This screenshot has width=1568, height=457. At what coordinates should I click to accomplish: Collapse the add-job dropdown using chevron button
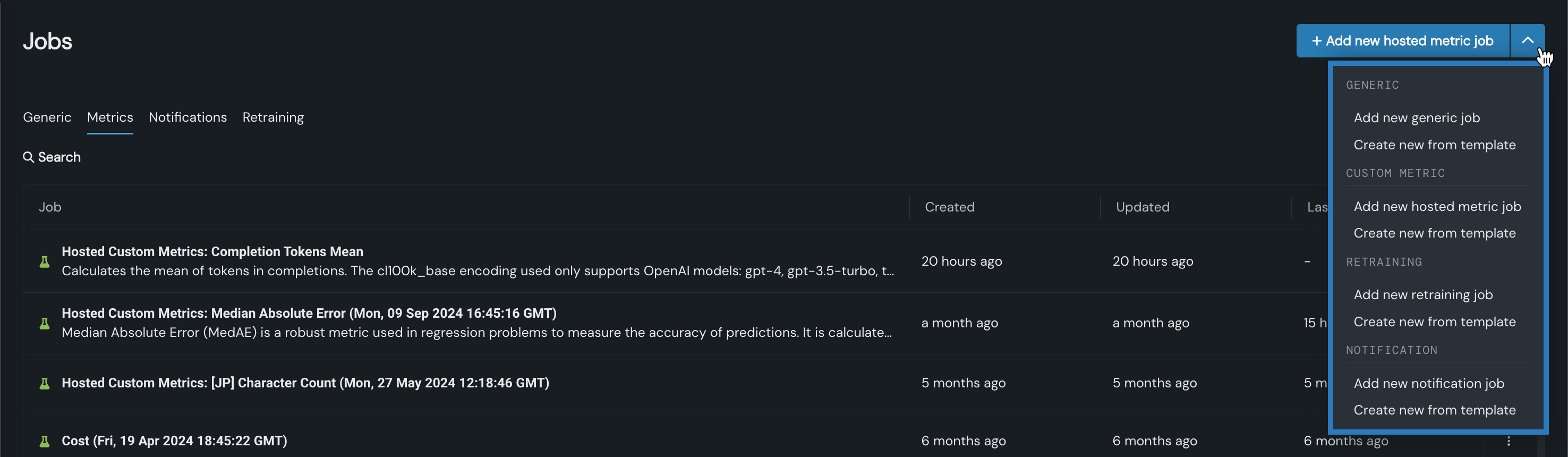pyautogui.click(x=1527, y=41)
